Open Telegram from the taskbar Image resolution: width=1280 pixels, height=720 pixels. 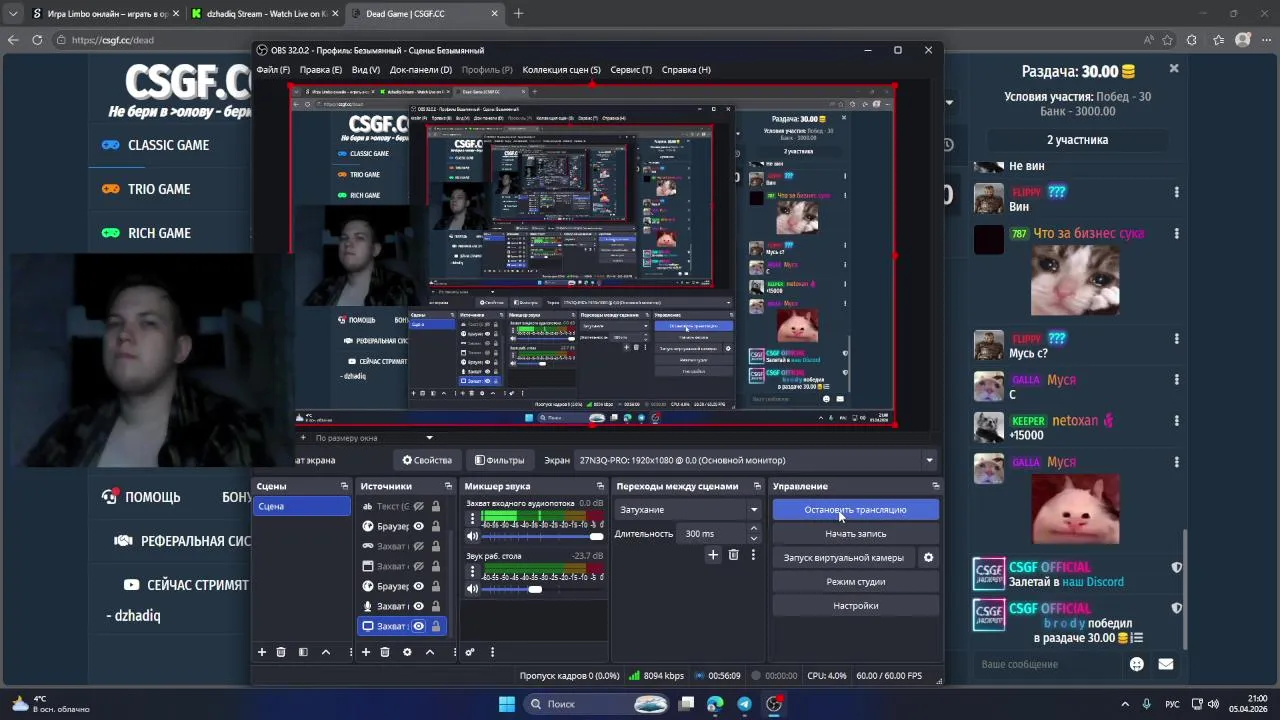744,704
